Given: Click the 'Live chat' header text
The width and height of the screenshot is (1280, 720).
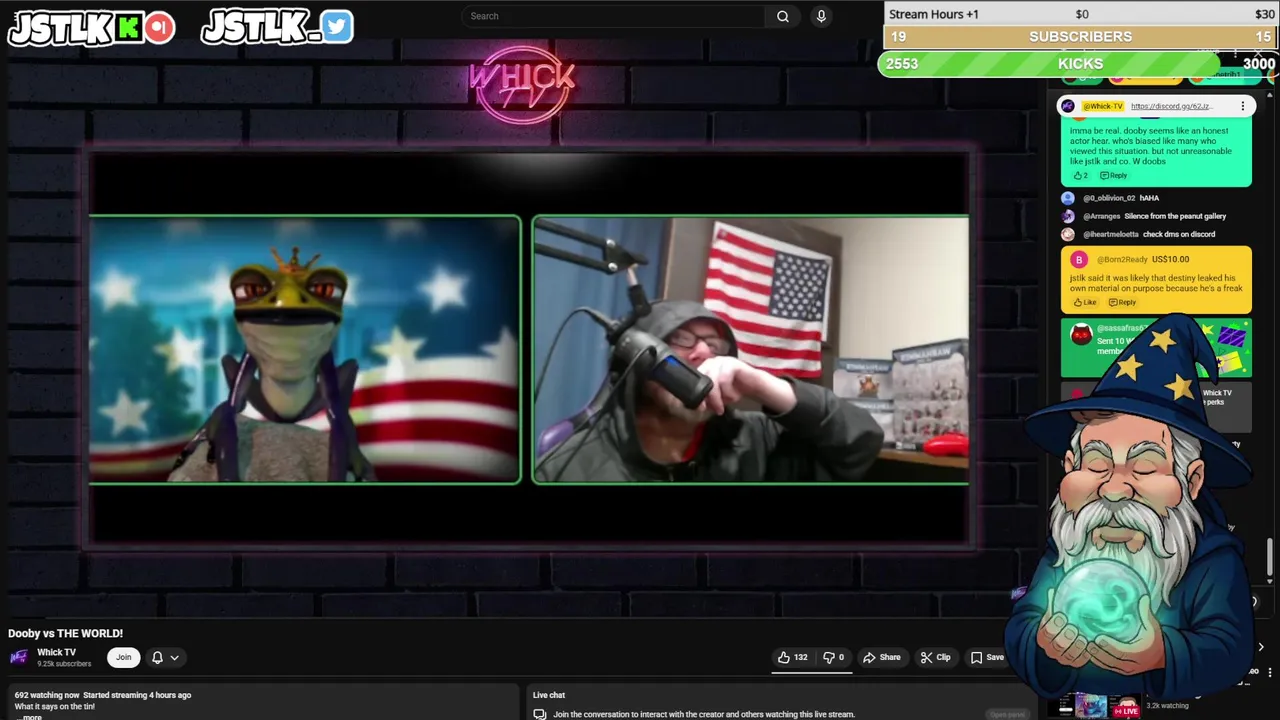Looking at the screenshot, I should click(x=549, y=695).
